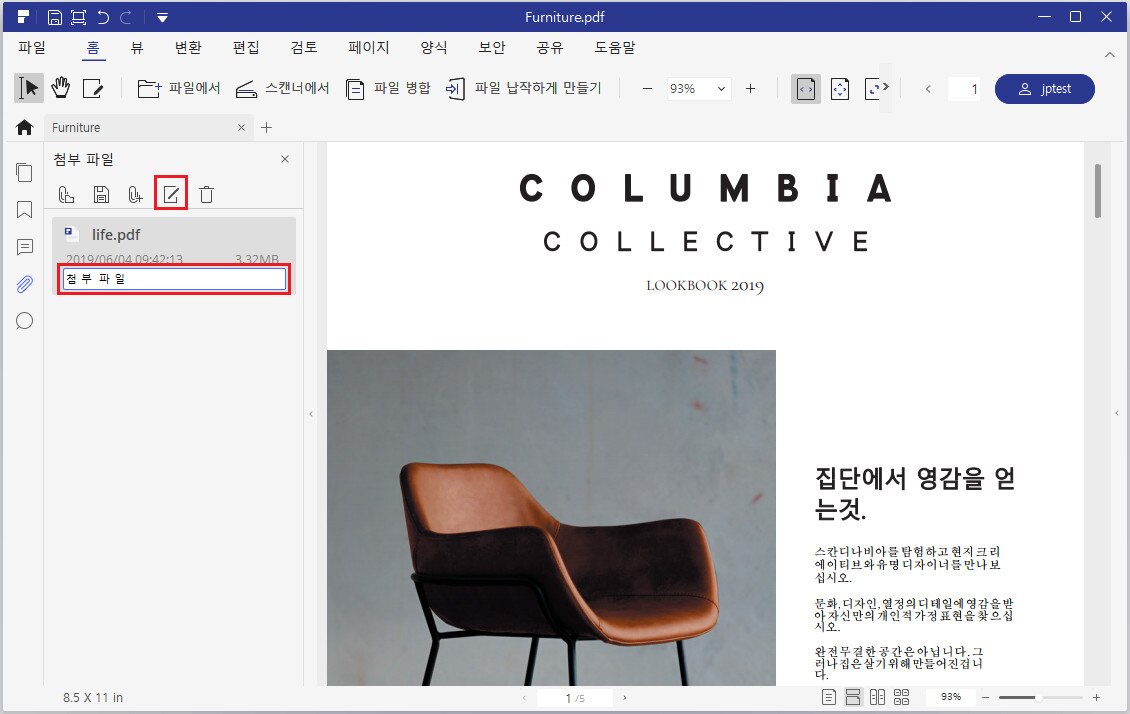Open the comments sidebar panel
This screenshot has height=714, width=1130.
click(25, 247)
